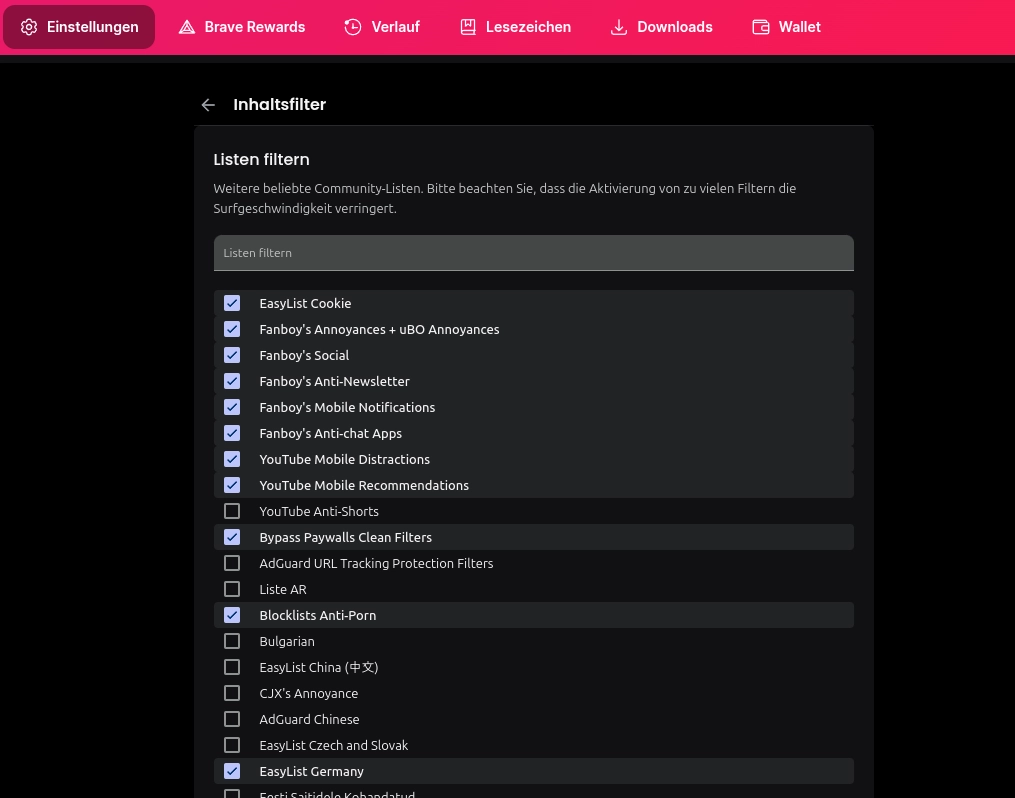Click the 'YouTube Anti-Shorts' list name
This screenshot has height=798, width=1015.
318,511
